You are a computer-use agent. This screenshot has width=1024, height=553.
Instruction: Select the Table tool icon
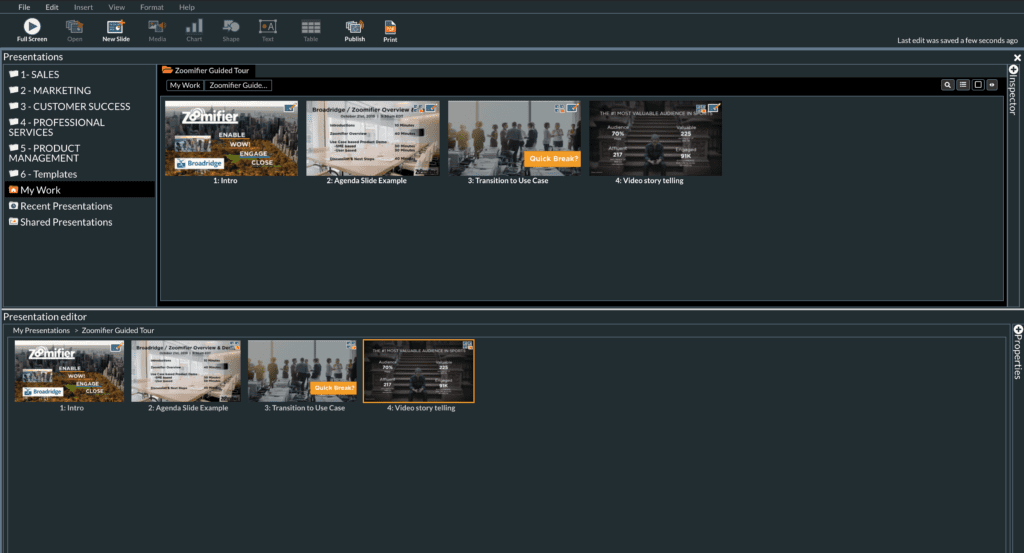click(x=311, y=30)
